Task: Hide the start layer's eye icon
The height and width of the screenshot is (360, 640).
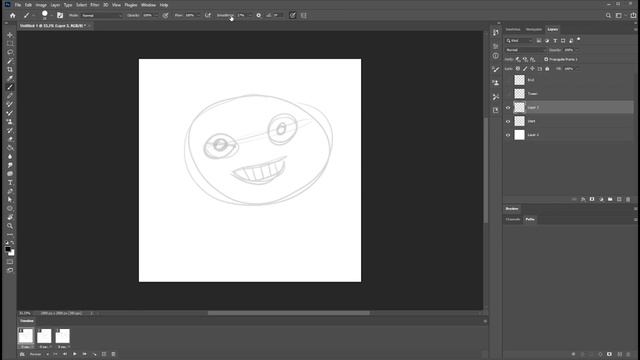Action: pyautogui.click(x=508, y=121)
